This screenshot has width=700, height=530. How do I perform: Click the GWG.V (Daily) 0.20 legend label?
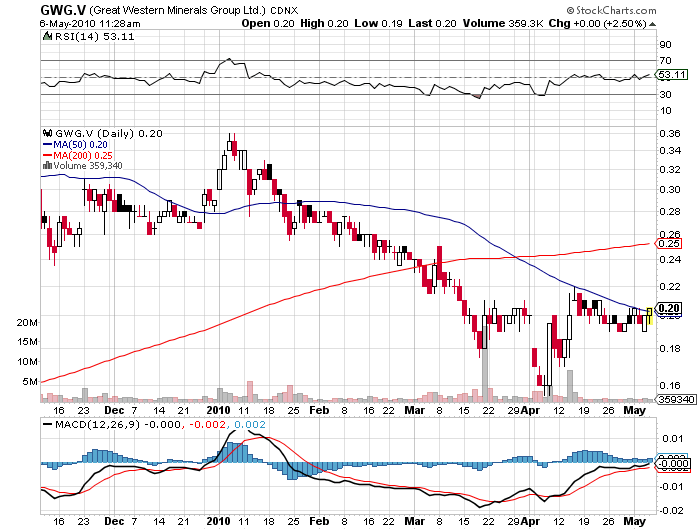108,134
